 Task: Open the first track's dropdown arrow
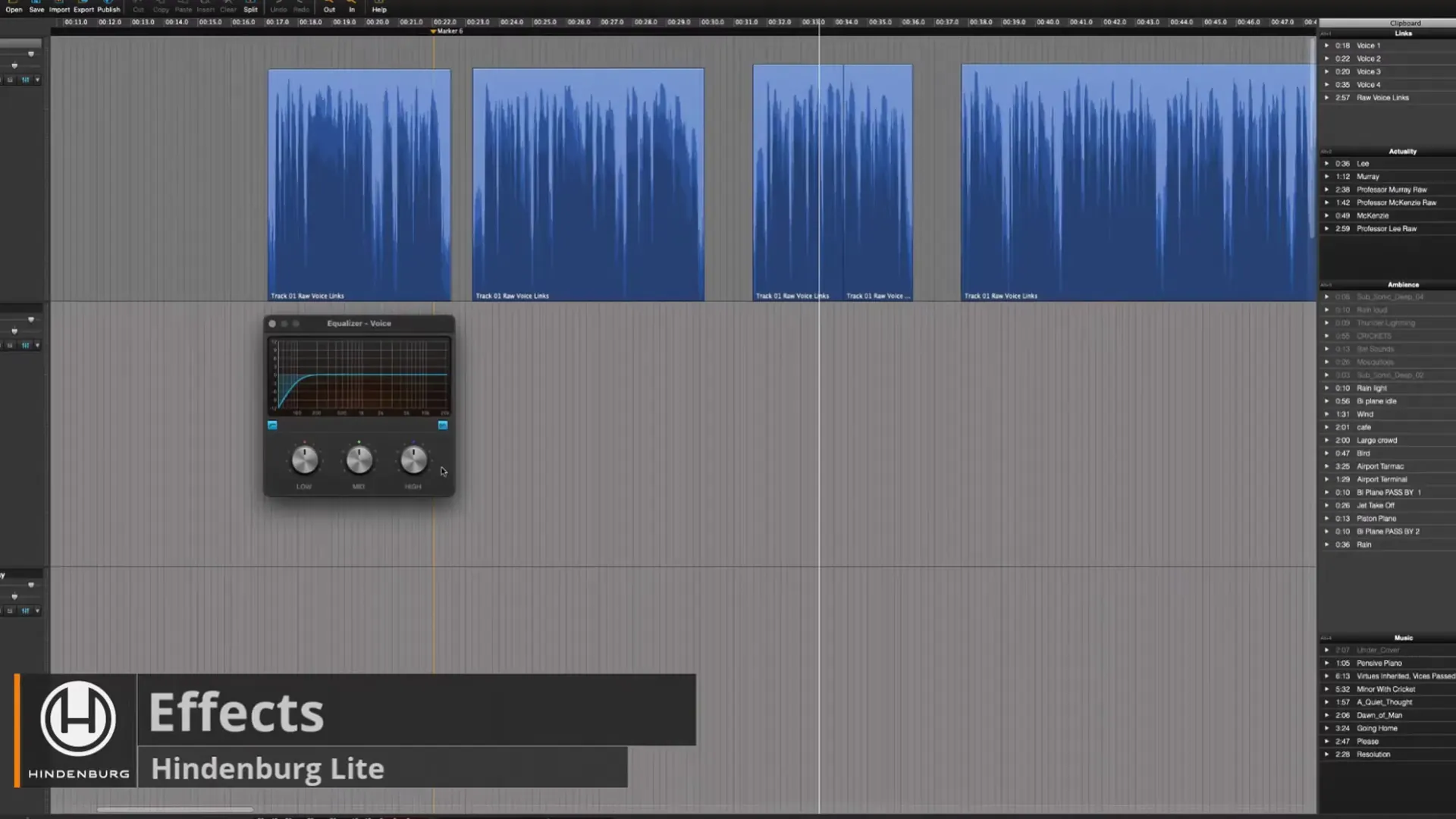pyautogui.click(x=37, y=80)
